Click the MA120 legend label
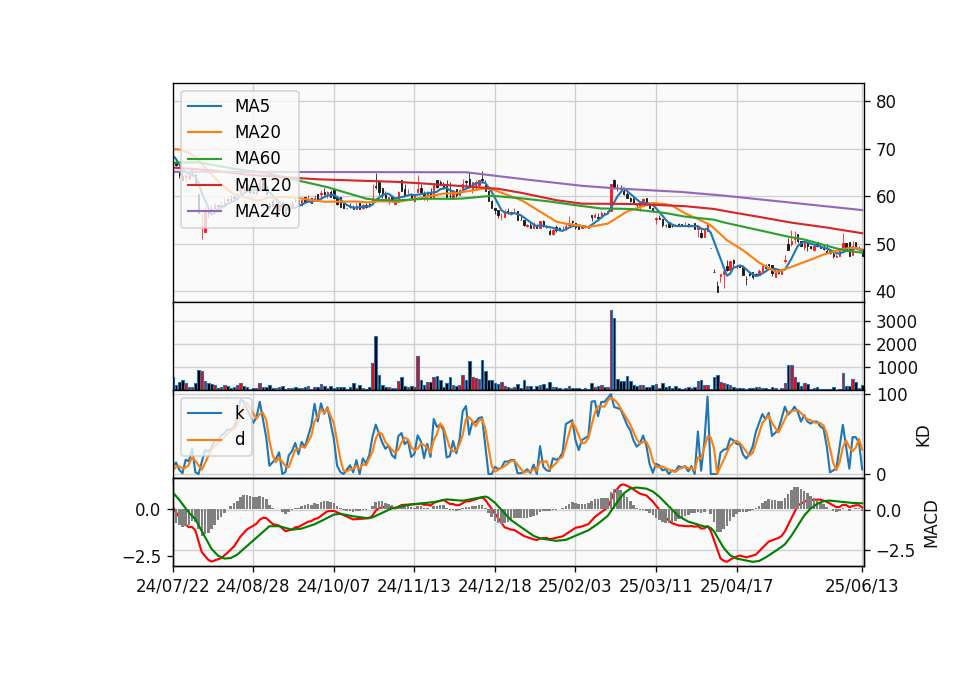The height and width of the screenshot is (690, 960). (263, 184)
